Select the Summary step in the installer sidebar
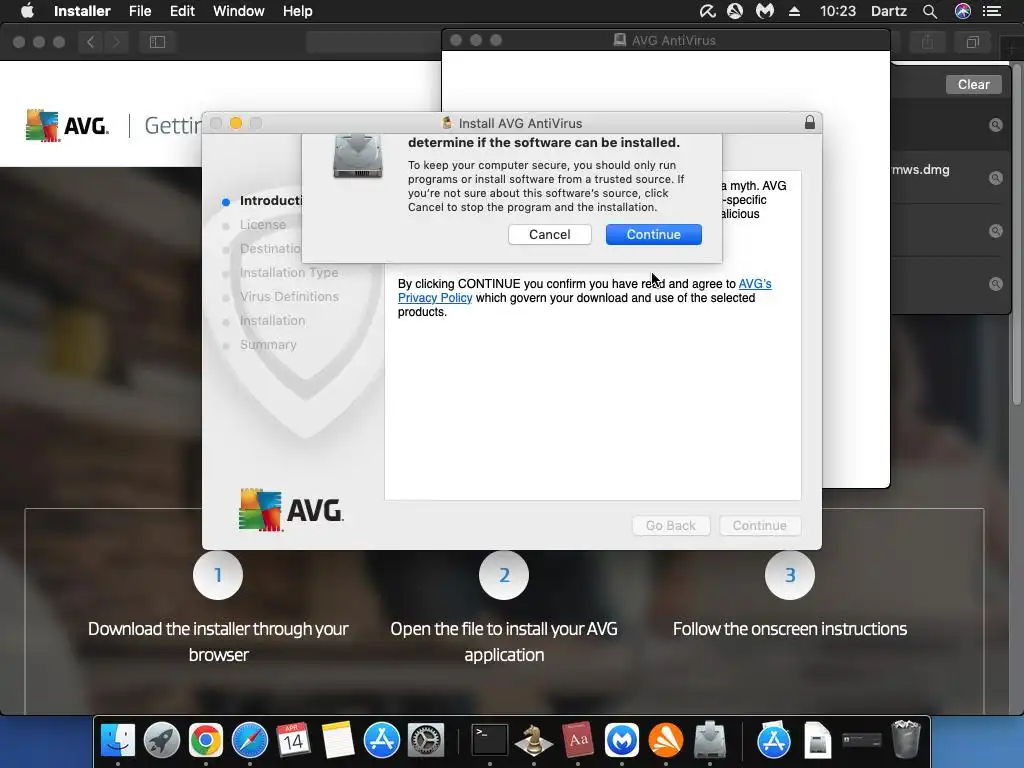Screen dimensions: 1024x768 [x=268, y=345]
